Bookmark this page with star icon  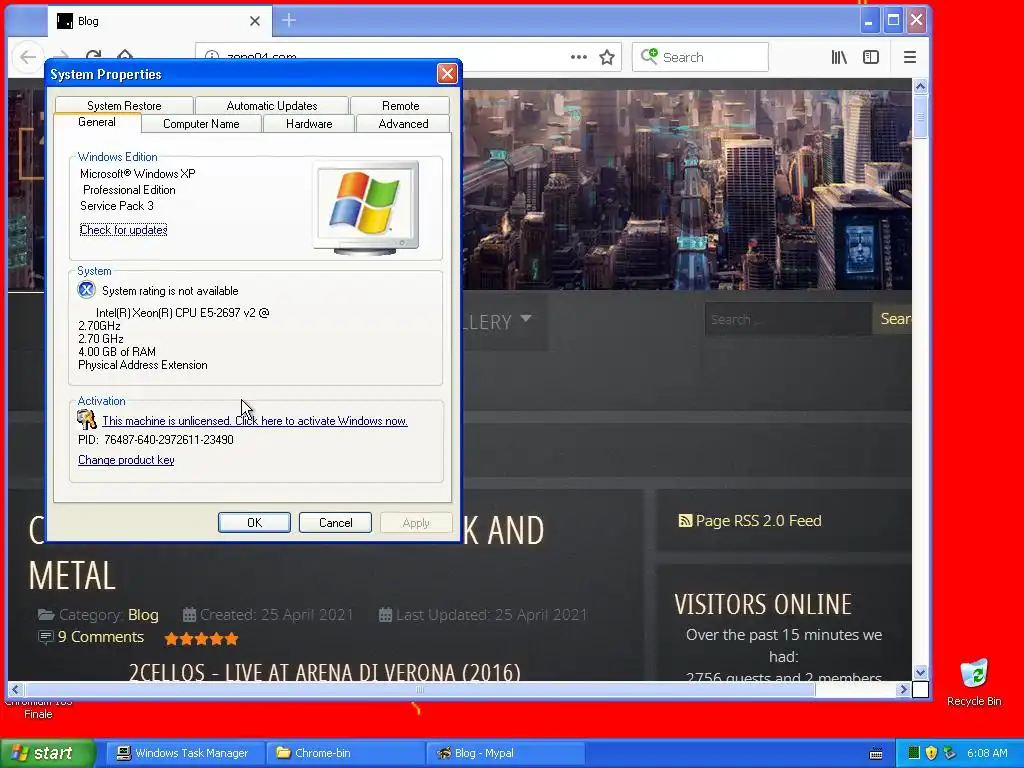607,57
